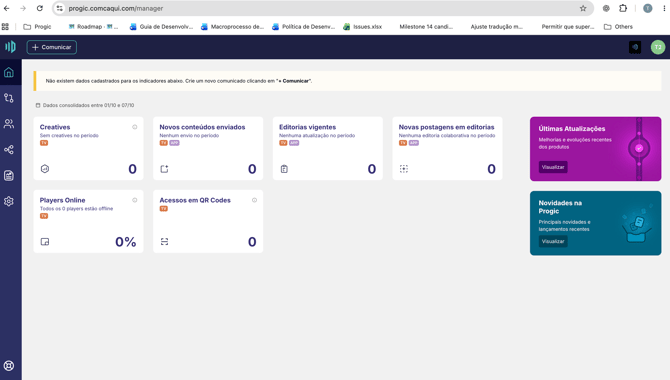The width and height of the screenshot is (670, 380).
Task: Click Visualizar in Novidades na Progic banner
Action: coord(553,241)
